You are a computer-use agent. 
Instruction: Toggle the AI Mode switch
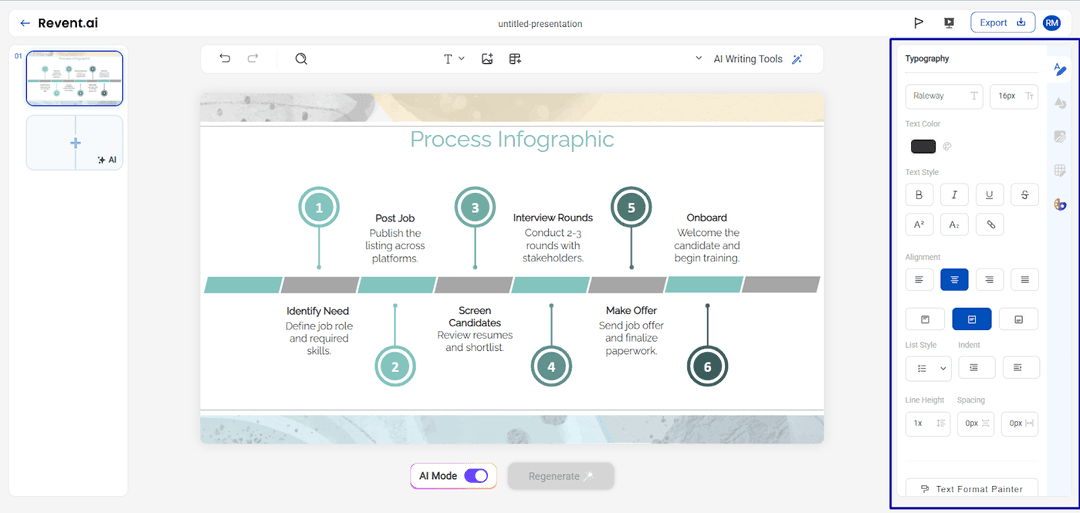point(476,476)
